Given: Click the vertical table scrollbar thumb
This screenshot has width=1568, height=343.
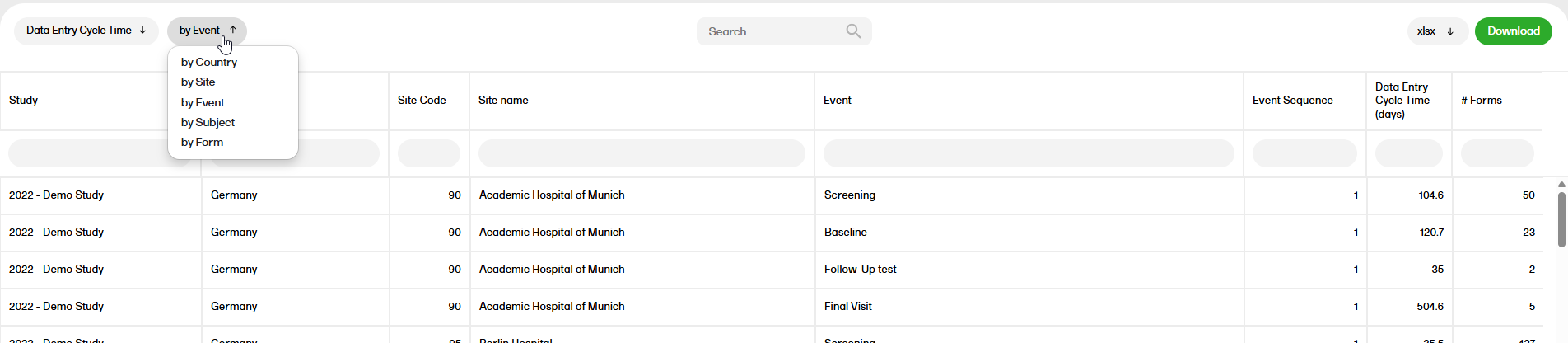Looking at the screenshot, I should [1561, 219].
